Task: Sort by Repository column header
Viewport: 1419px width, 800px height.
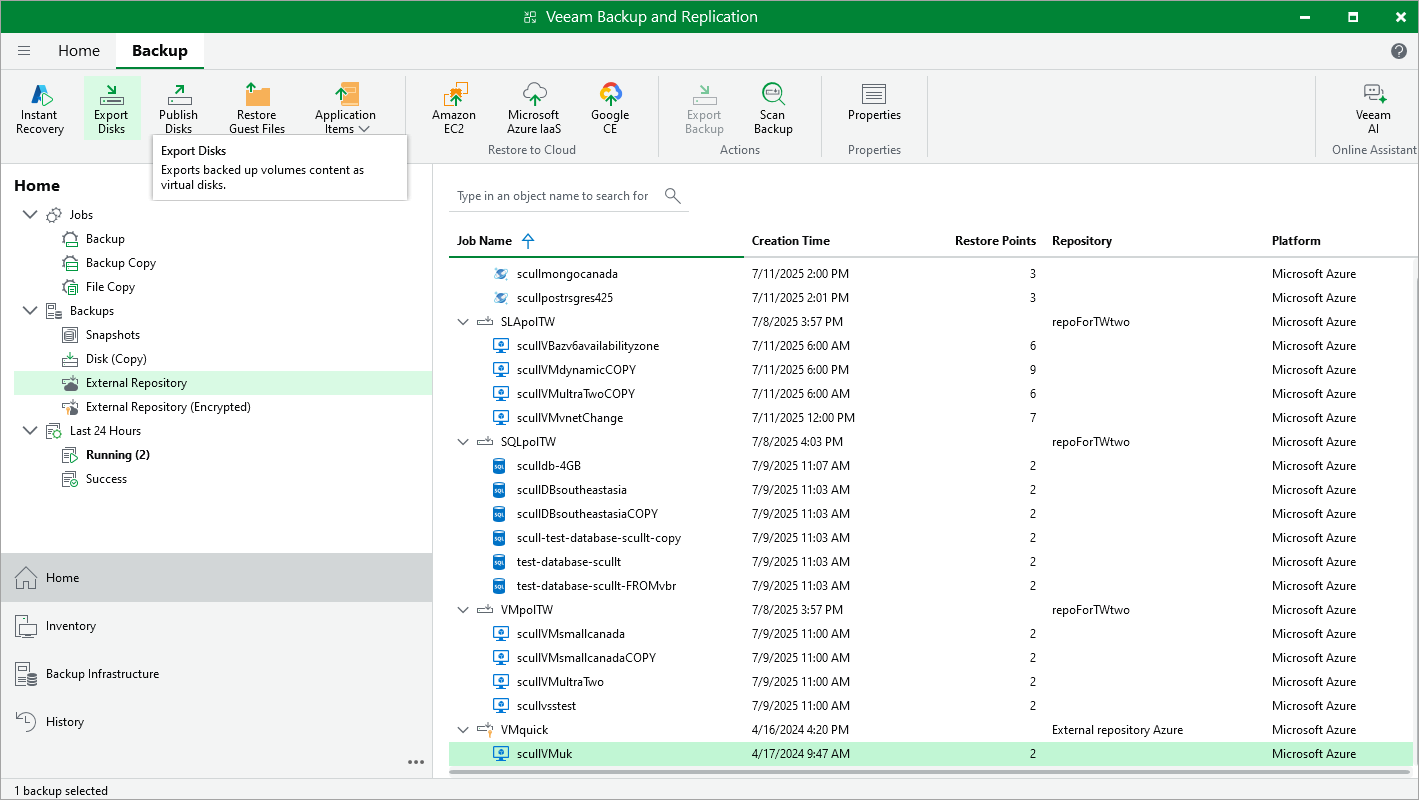Action: [x=1082, y=241]
